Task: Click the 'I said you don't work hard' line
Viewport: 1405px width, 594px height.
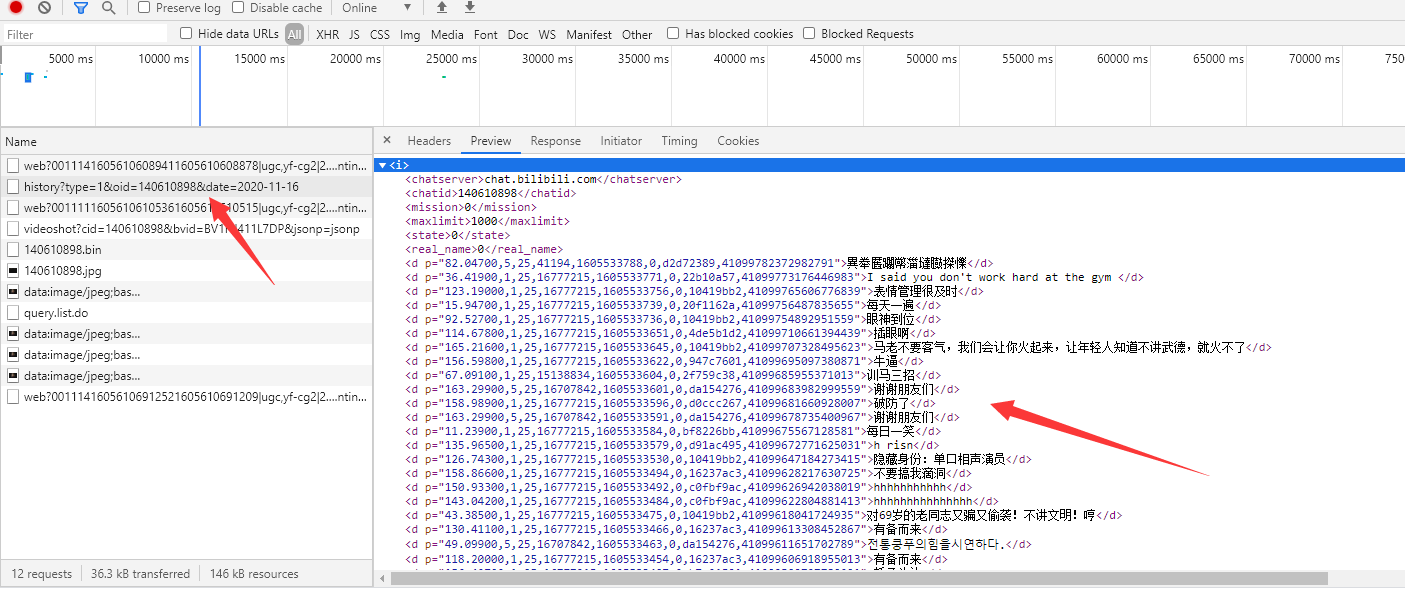Action: pos(774,277)
